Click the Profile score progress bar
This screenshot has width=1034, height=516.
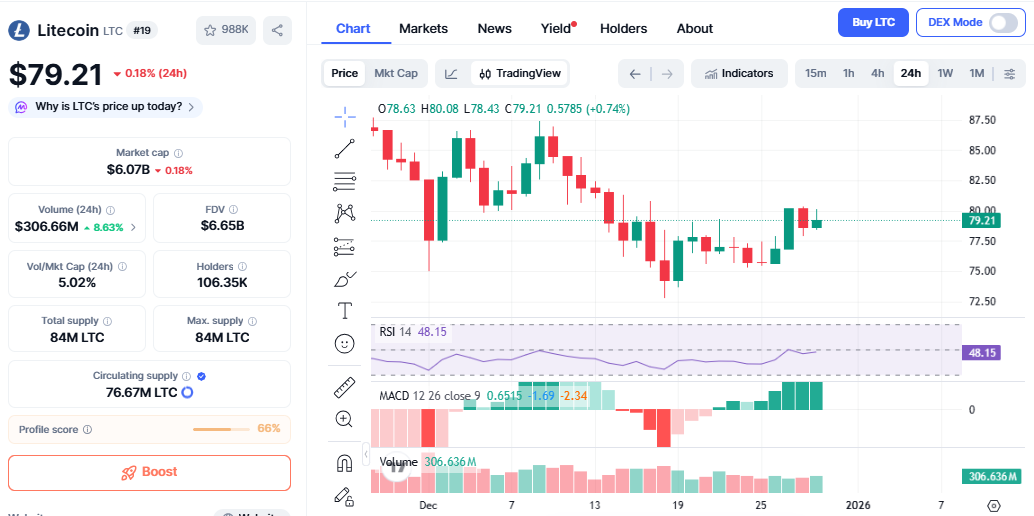(221, 429)
